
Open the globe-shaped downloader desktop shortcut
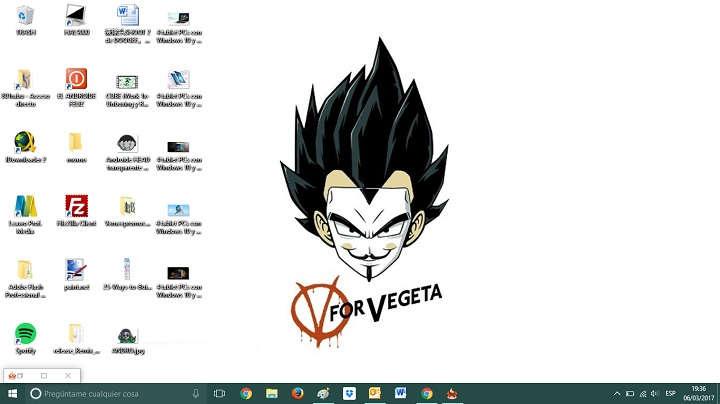coord(25,142)
